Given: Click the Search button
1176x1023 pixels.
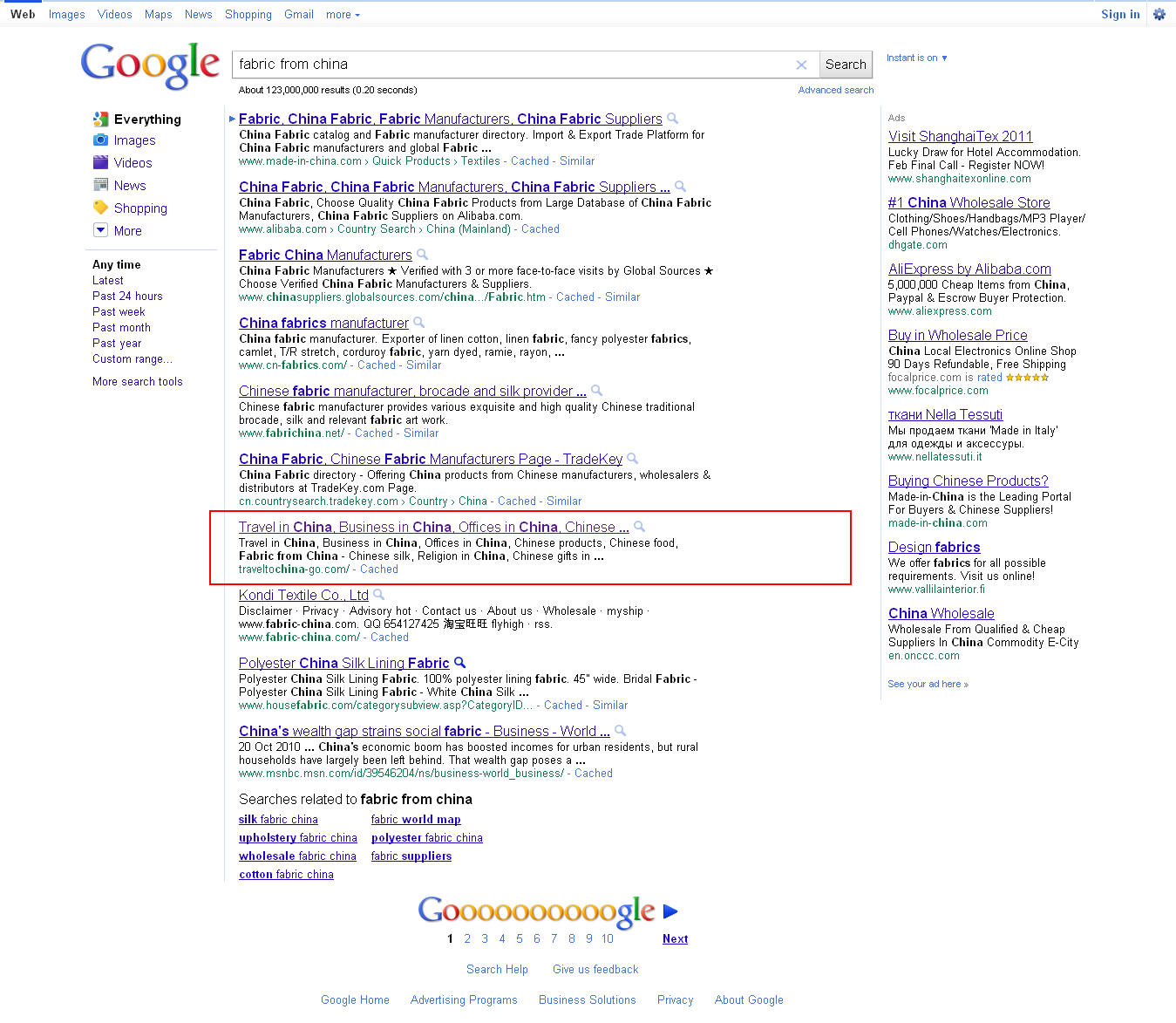Looking at the screenshot, I should [846, 65].
